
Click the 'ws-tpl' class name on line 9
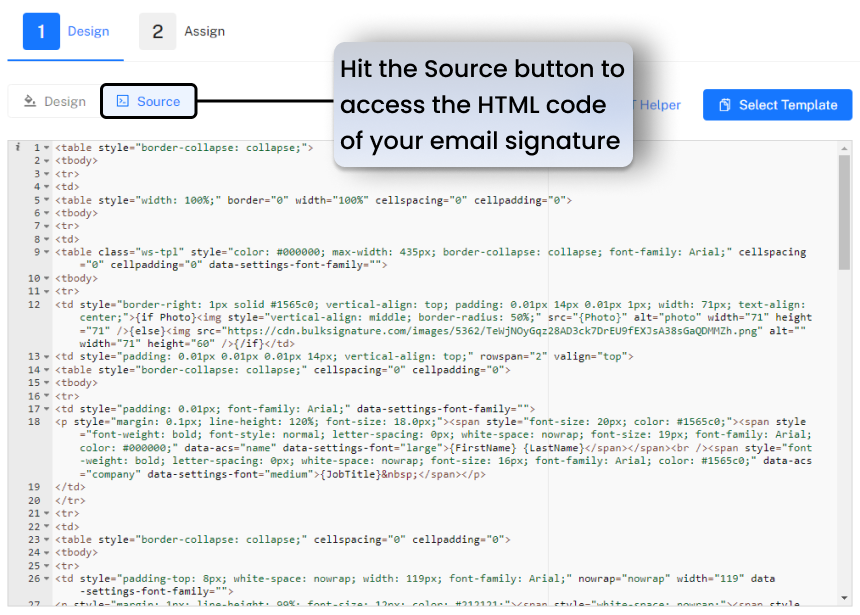(157, 252)
